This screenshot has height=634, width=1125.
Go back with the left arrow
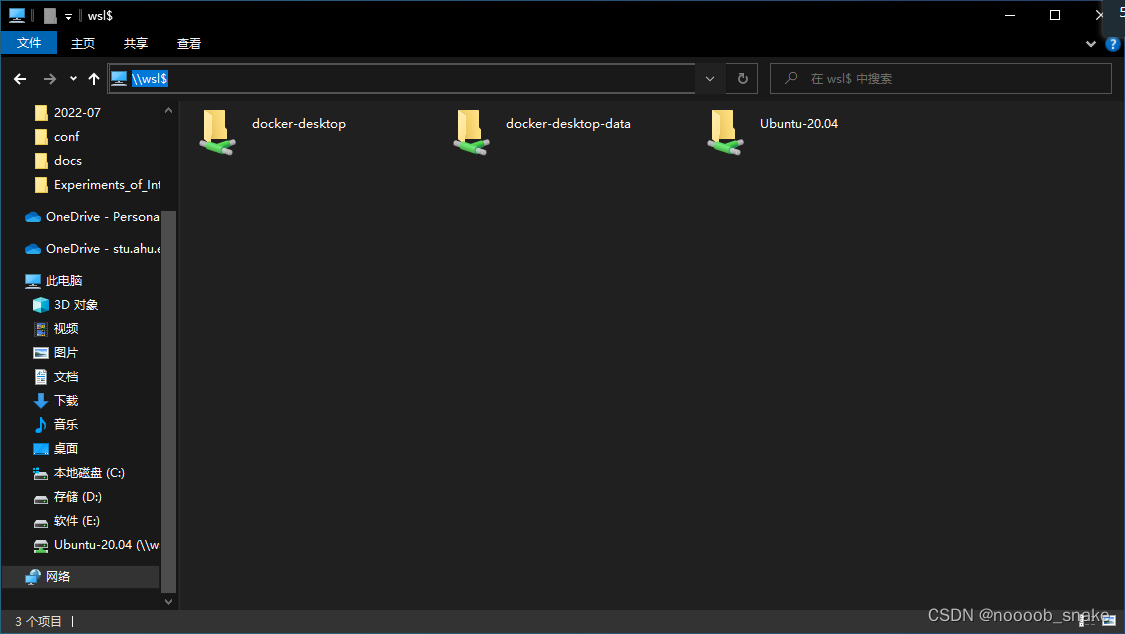point(20,79)
